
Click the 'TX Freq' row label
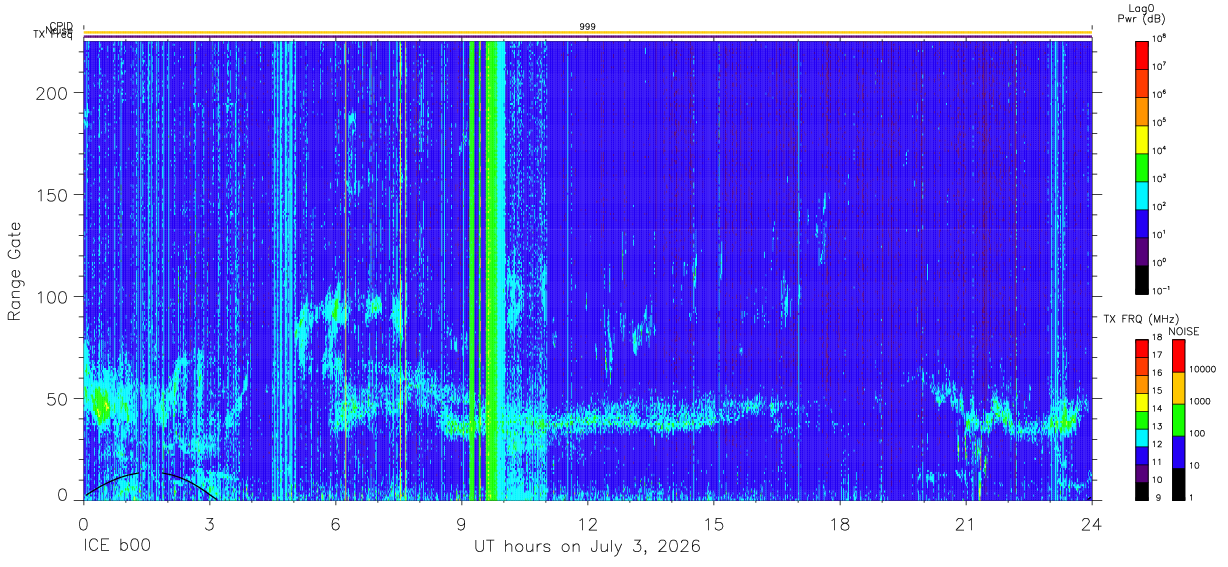click(53, 36)
